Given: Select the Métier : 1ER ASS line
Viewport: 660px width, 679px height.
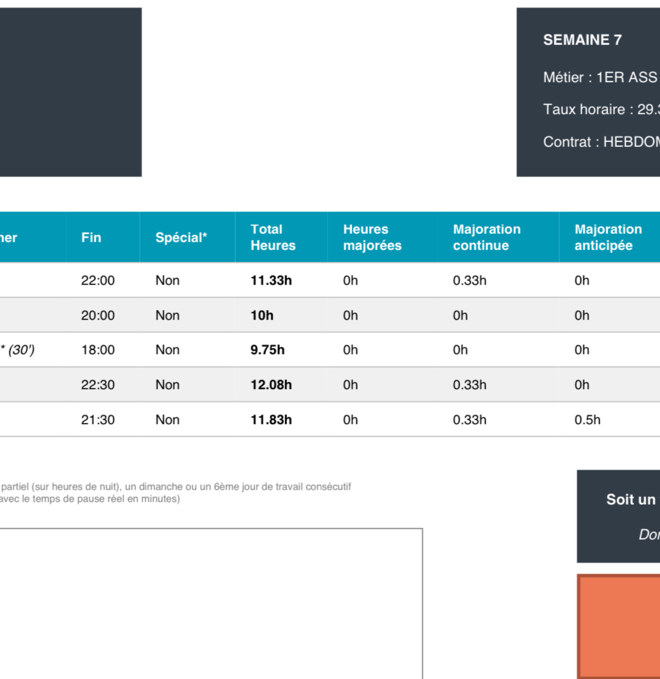Looking at the screenshot, I should pyautogui.click(x=601, y=77).
